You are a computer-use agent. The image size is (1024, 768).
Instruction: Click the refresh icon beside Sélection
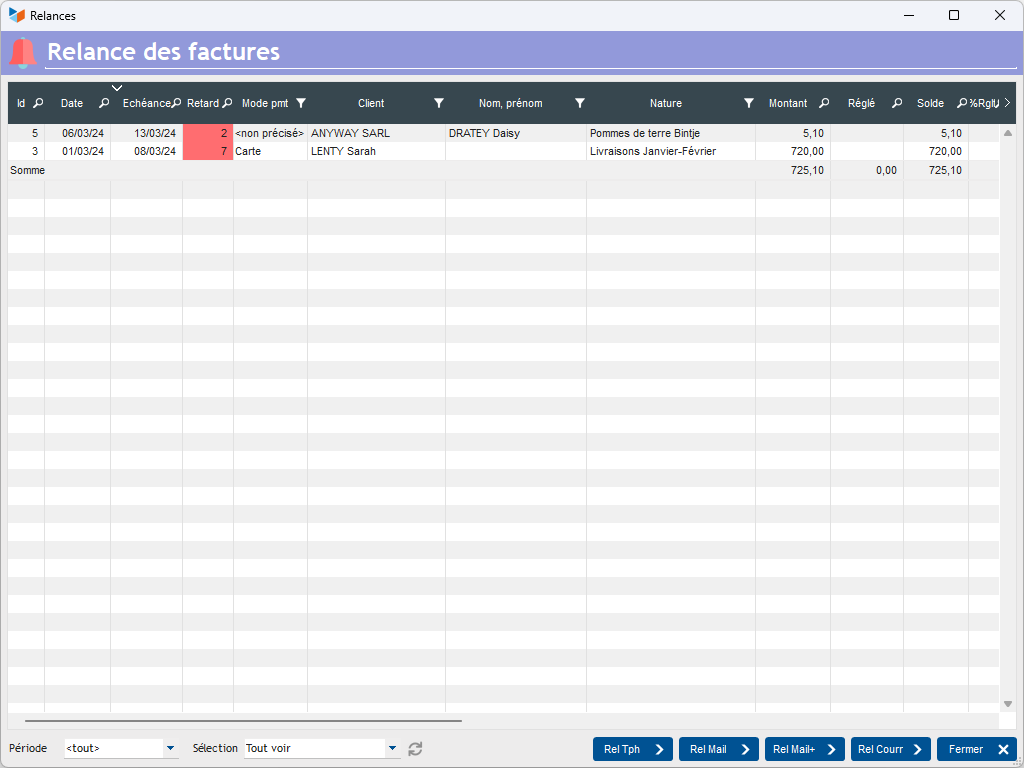pos(416,748)
